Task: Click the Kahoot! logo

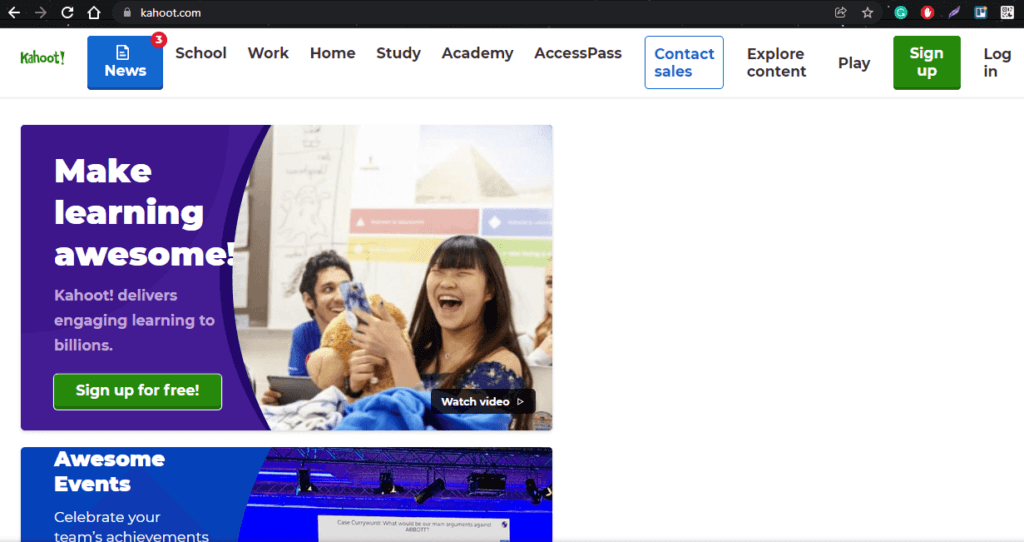Action: point(42,58)
